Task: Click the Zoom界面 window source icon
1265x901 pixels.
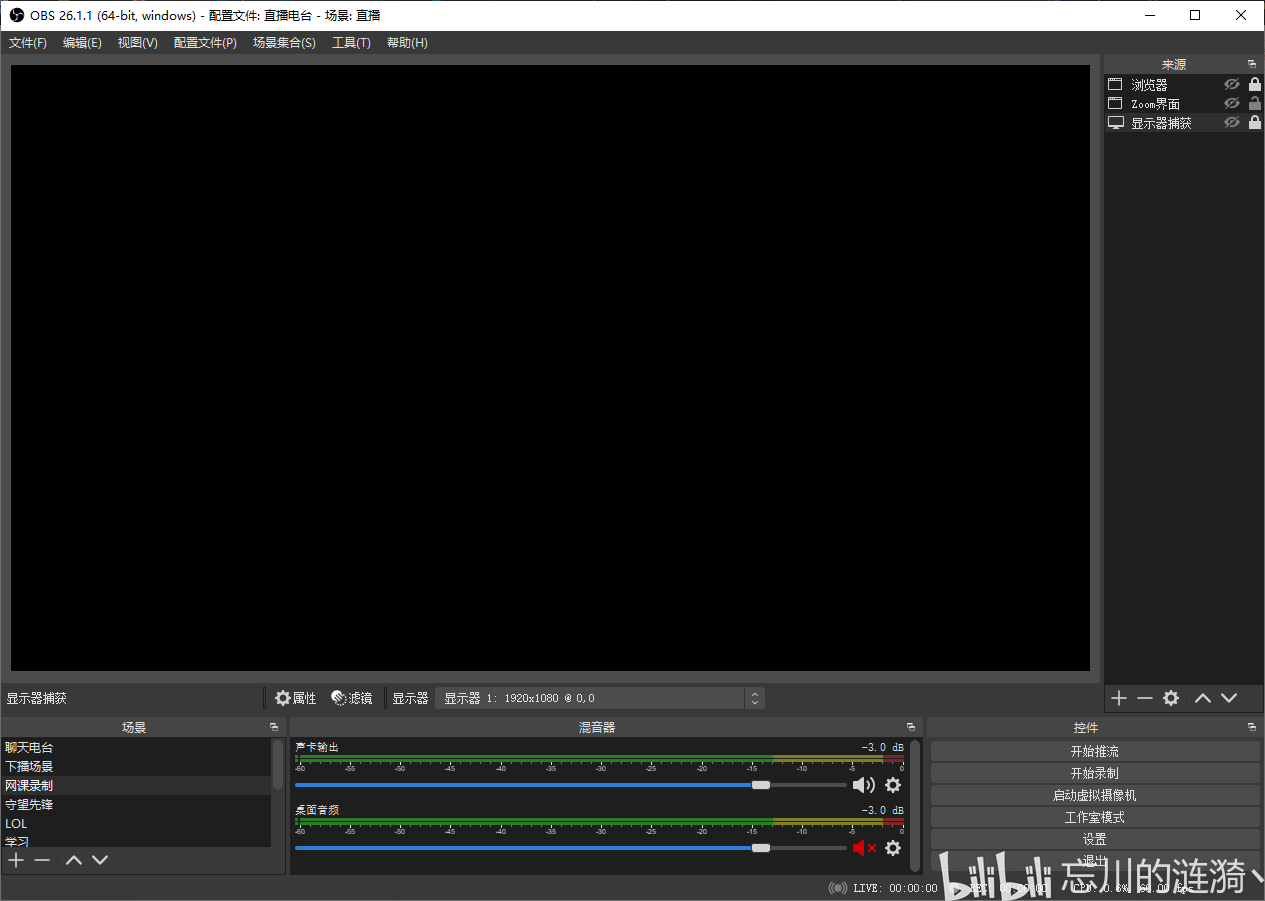Action: [x=1116, y=104]
